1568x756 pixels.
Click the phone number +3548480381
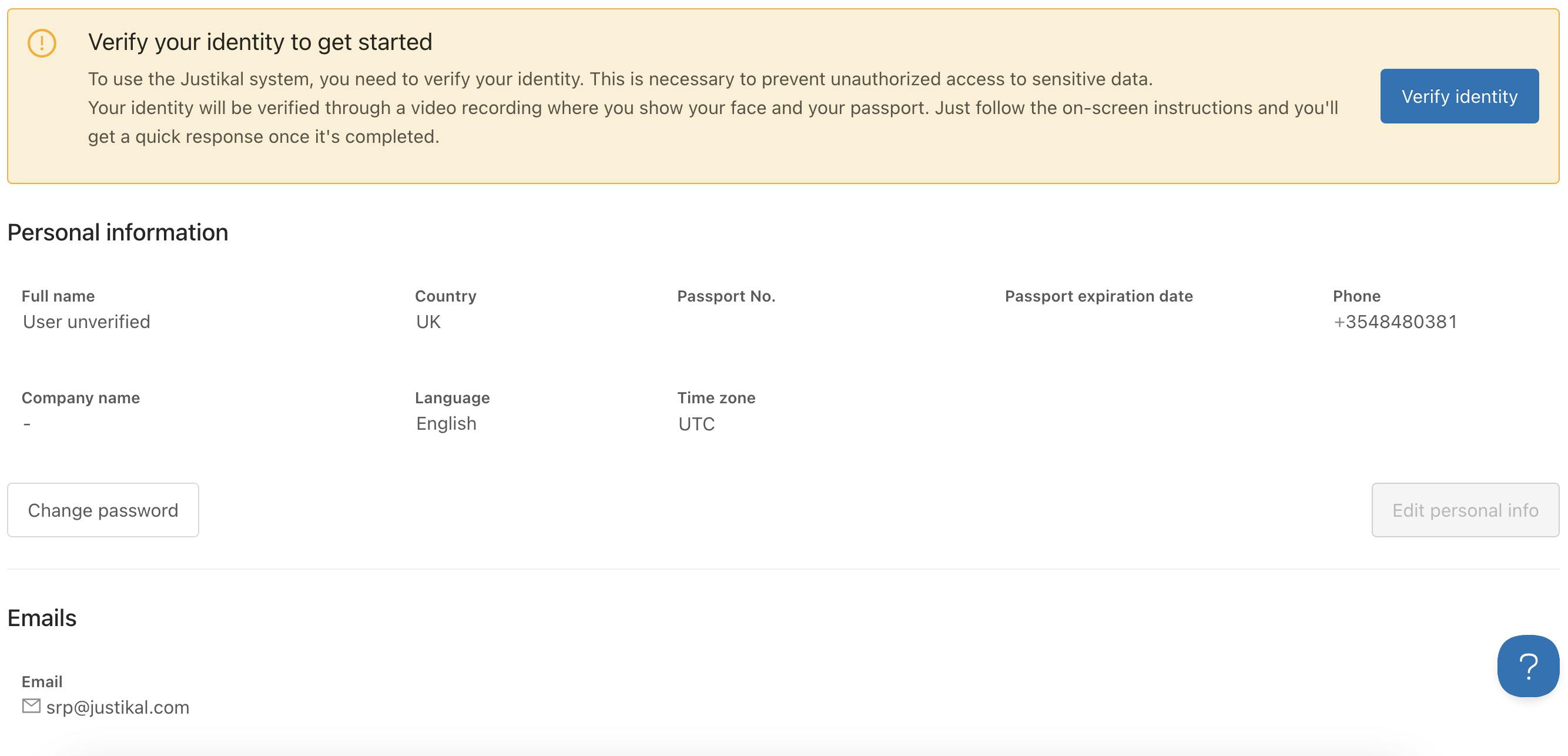point(1395,322)
